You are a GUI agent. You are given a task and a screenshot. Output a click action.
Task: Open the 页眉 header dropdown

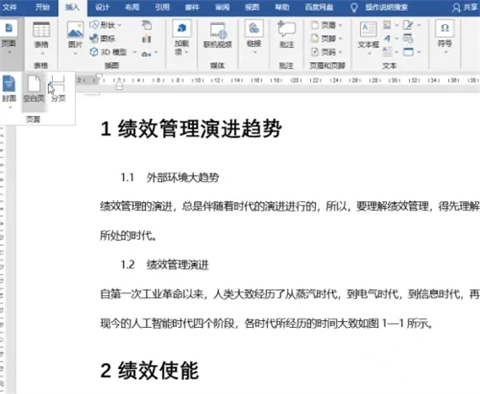click(x=327, y=25)
